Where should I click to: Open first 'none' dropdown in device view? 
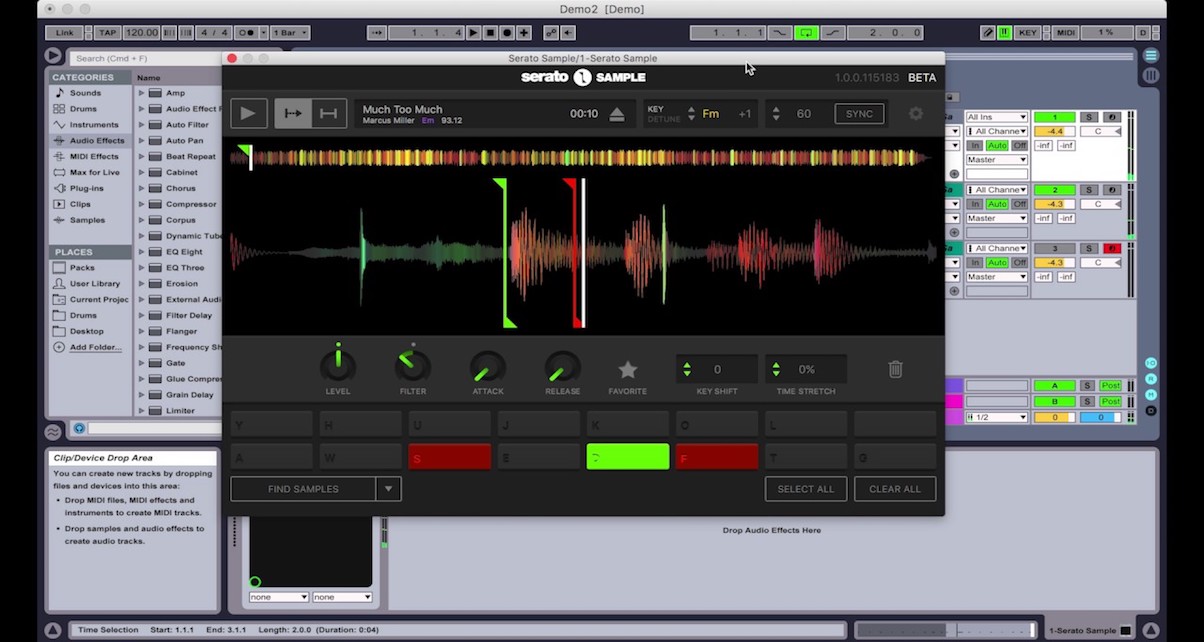click(279, 597)
